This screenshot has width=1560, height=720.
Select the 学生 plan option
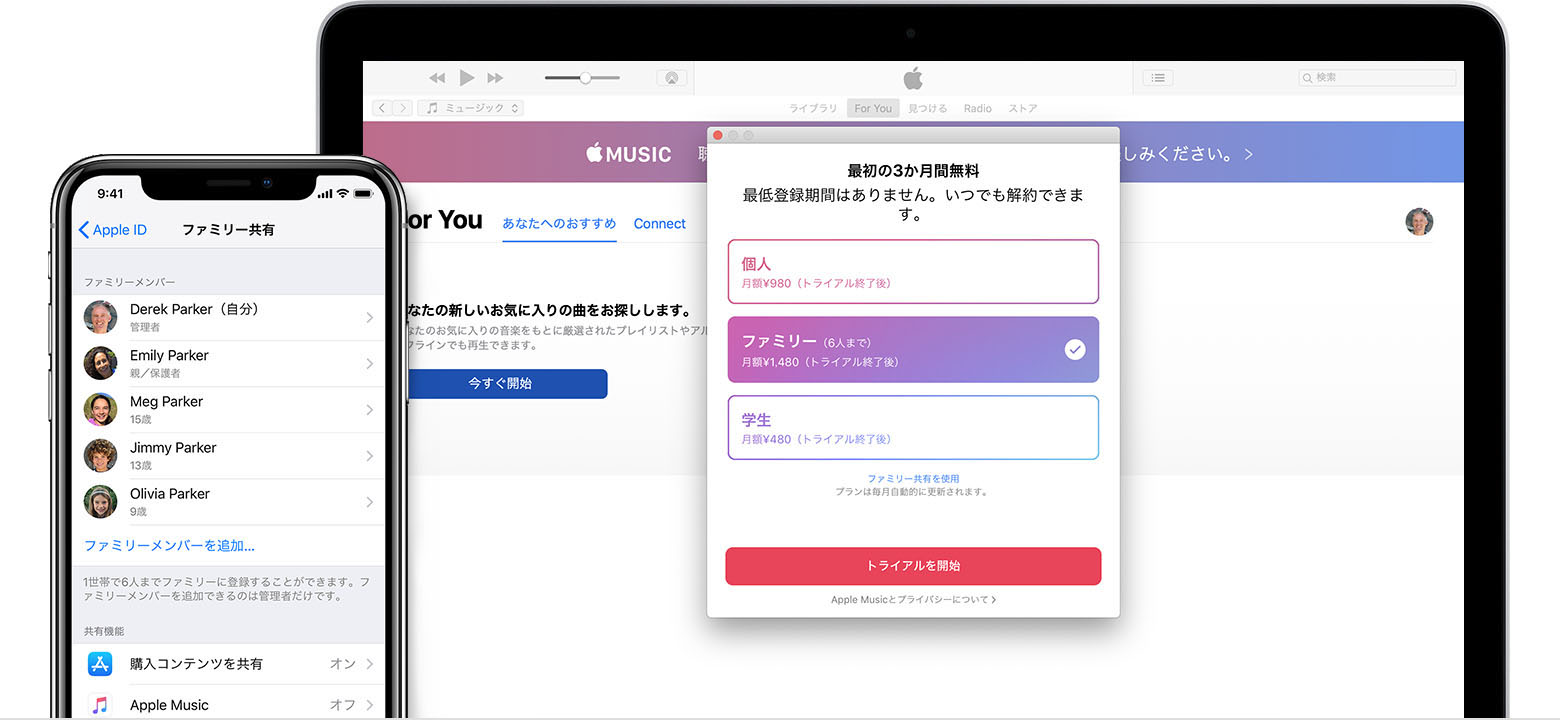click(x=913, y=427)
